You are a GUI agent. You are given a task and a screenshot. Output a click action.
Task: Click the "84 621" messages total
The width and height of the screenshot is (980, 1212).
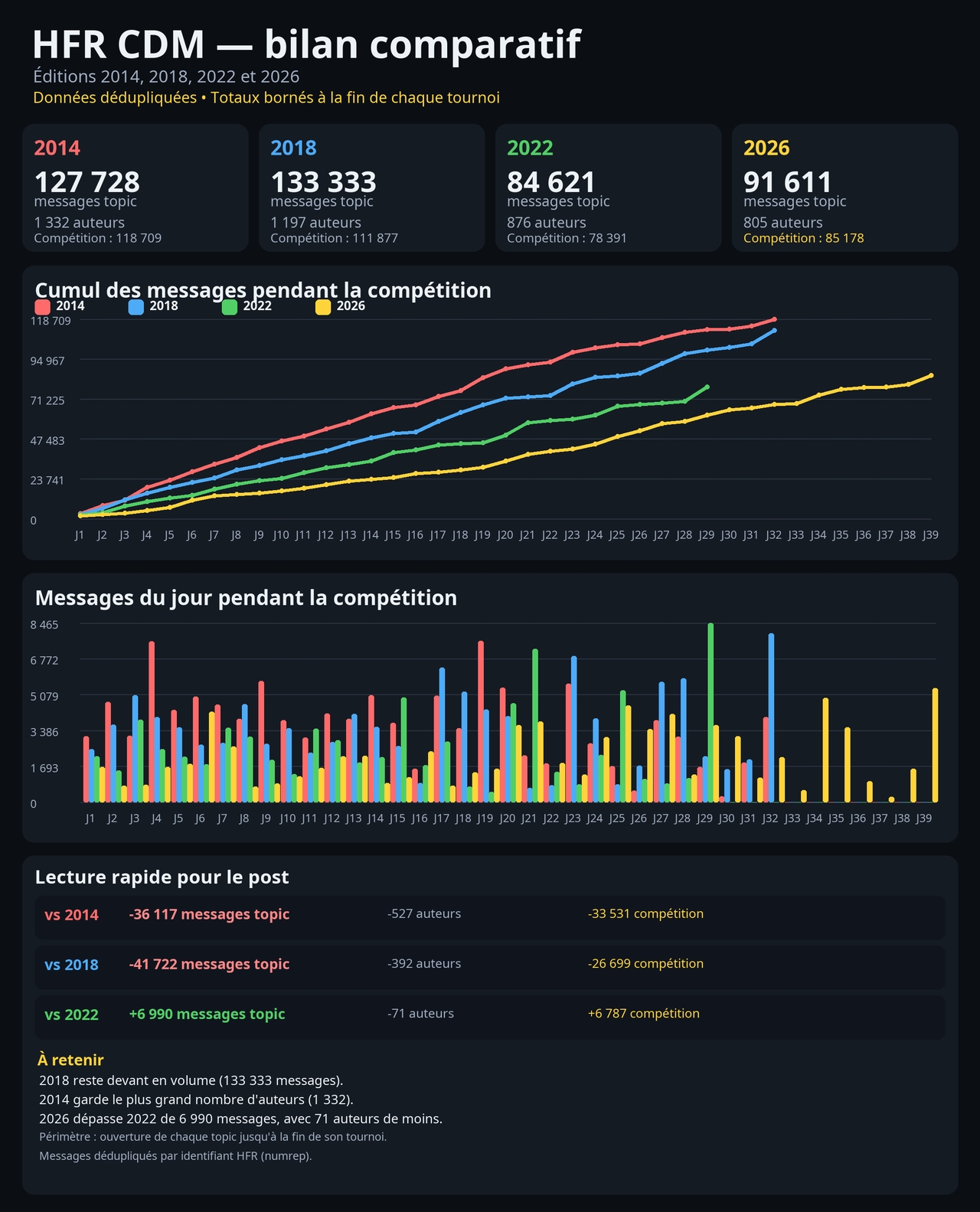point(551,182)
